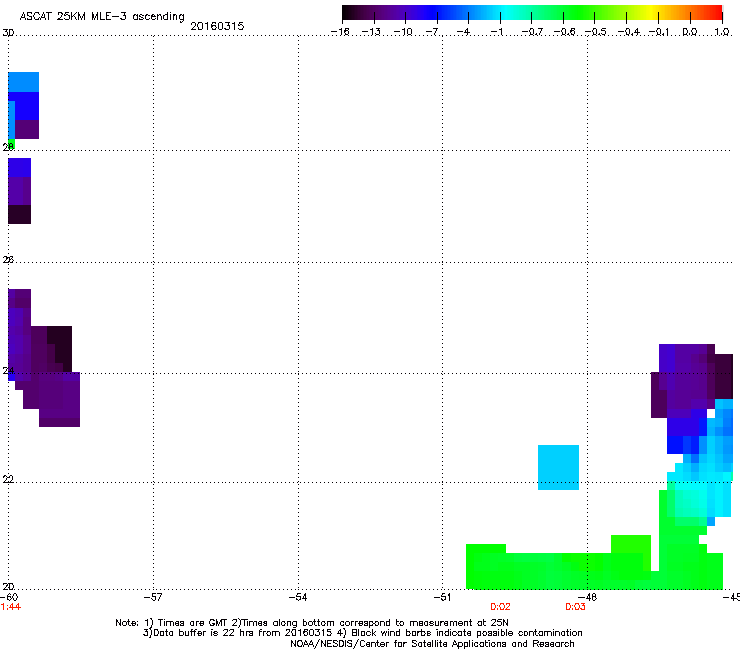Click longitude label -60
The height and width of the screenshot is (650, 740).
click(x=9, y=597)
